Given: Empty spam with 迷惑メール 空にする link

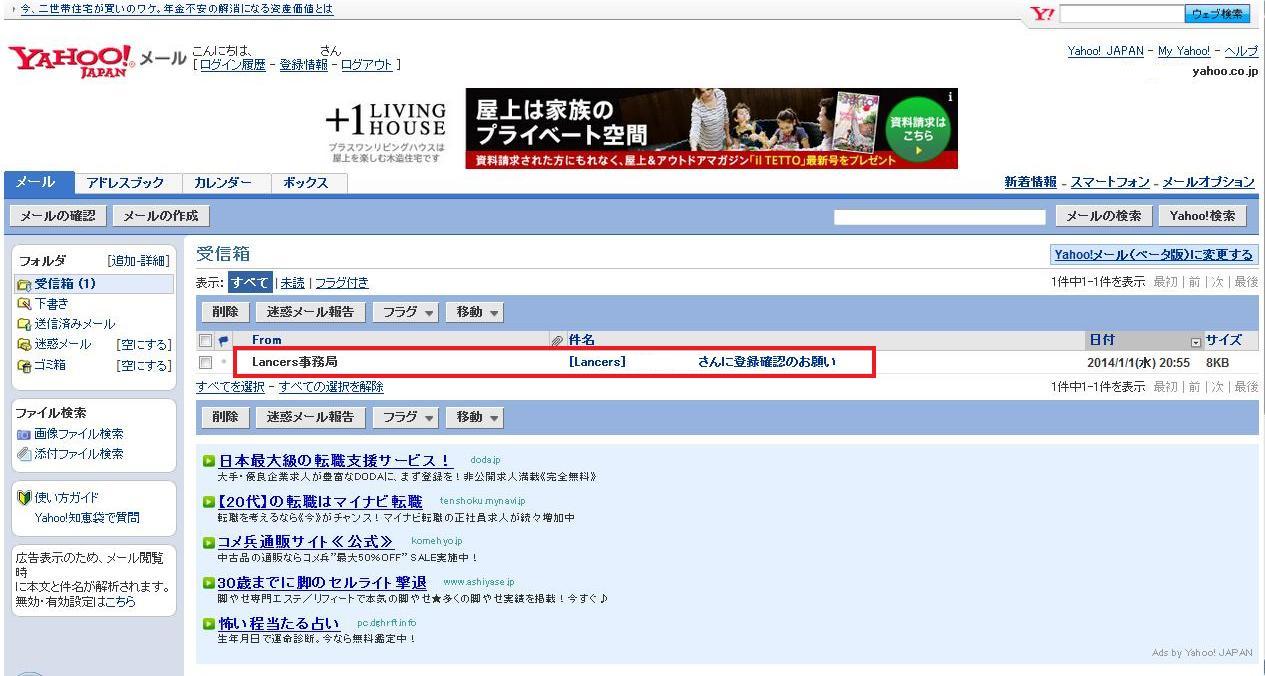Looking at the screenshot, I should click(144, 345).
